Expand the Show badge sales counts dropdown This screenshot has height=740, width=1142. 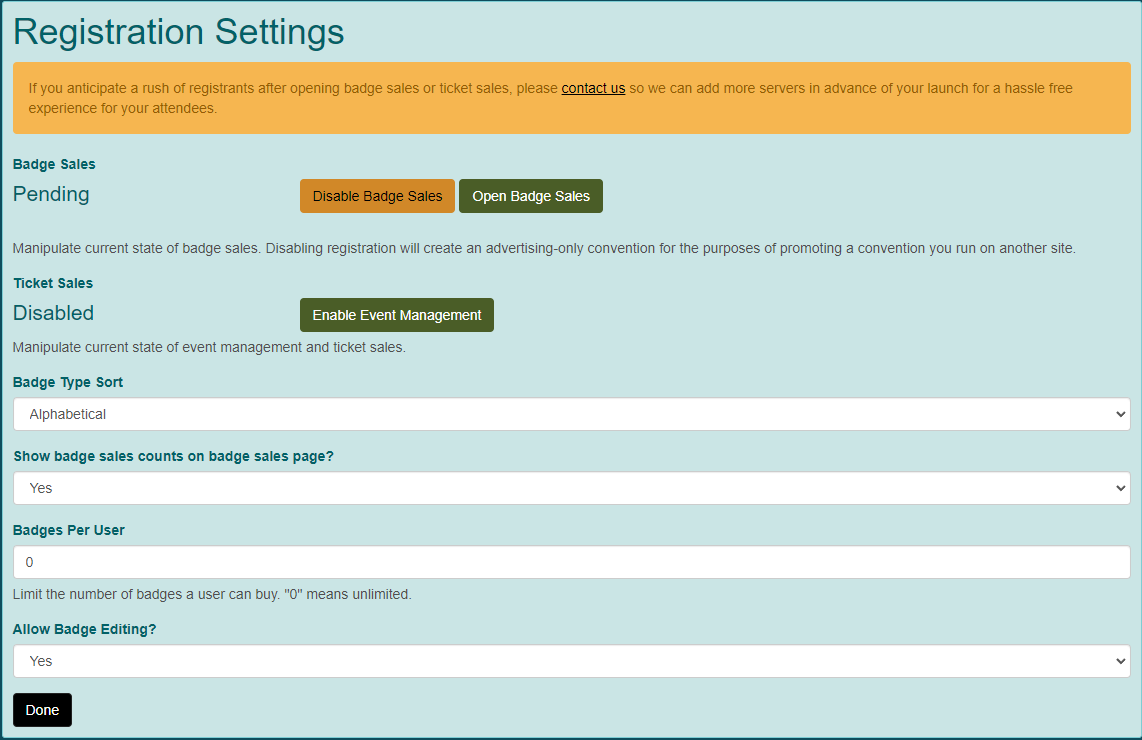572,488
